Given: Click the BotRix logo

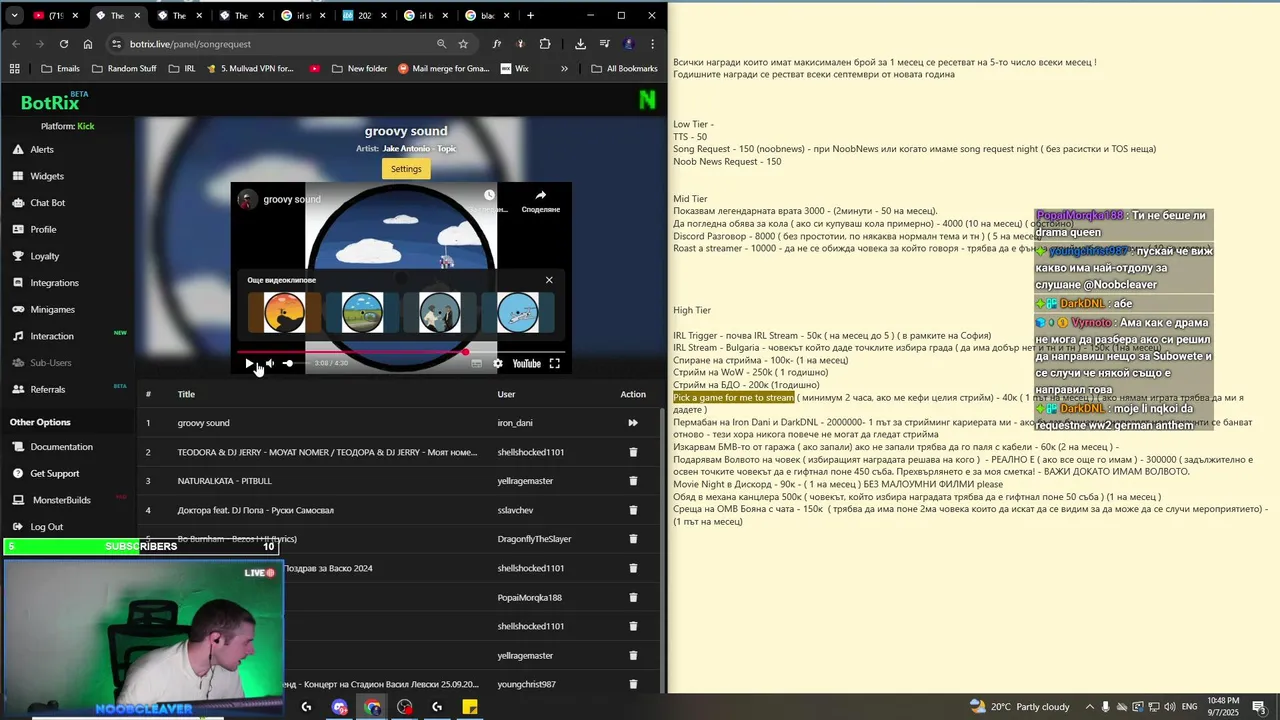Looking at the screenshot, I should 50,102.
